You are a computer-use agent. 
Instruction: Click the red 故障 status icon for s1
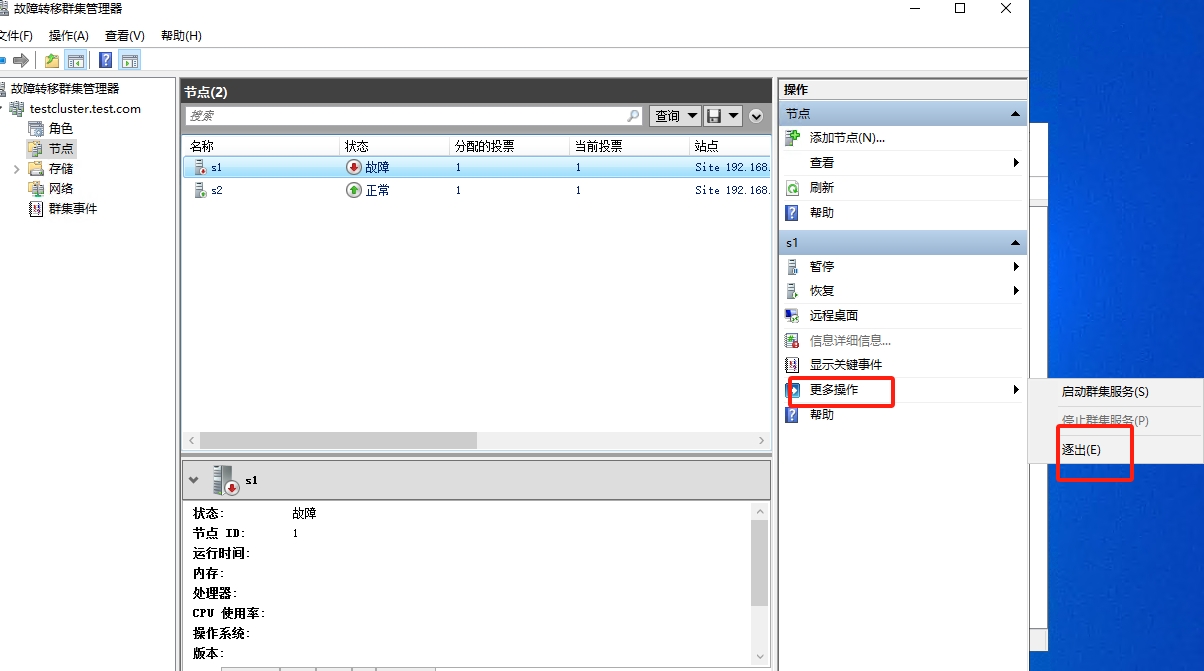354,167
